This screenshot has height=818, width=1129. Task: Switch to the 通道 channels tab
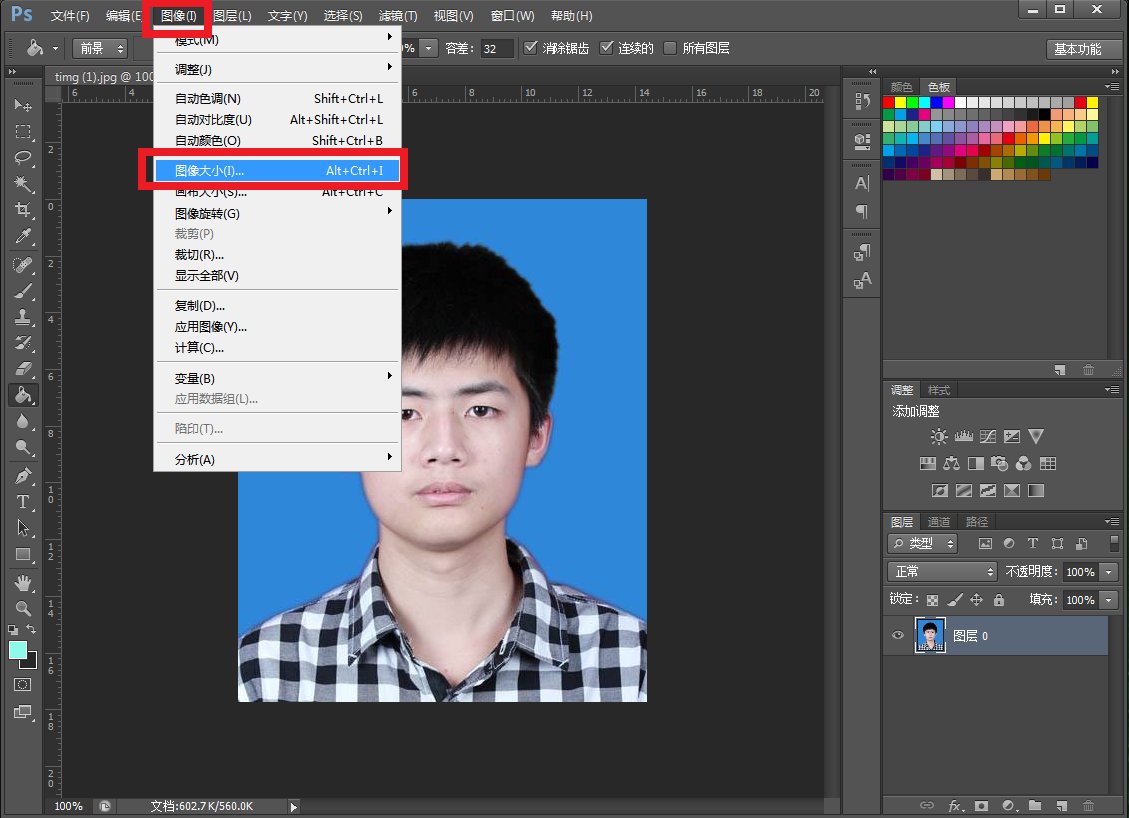(939, 522)
